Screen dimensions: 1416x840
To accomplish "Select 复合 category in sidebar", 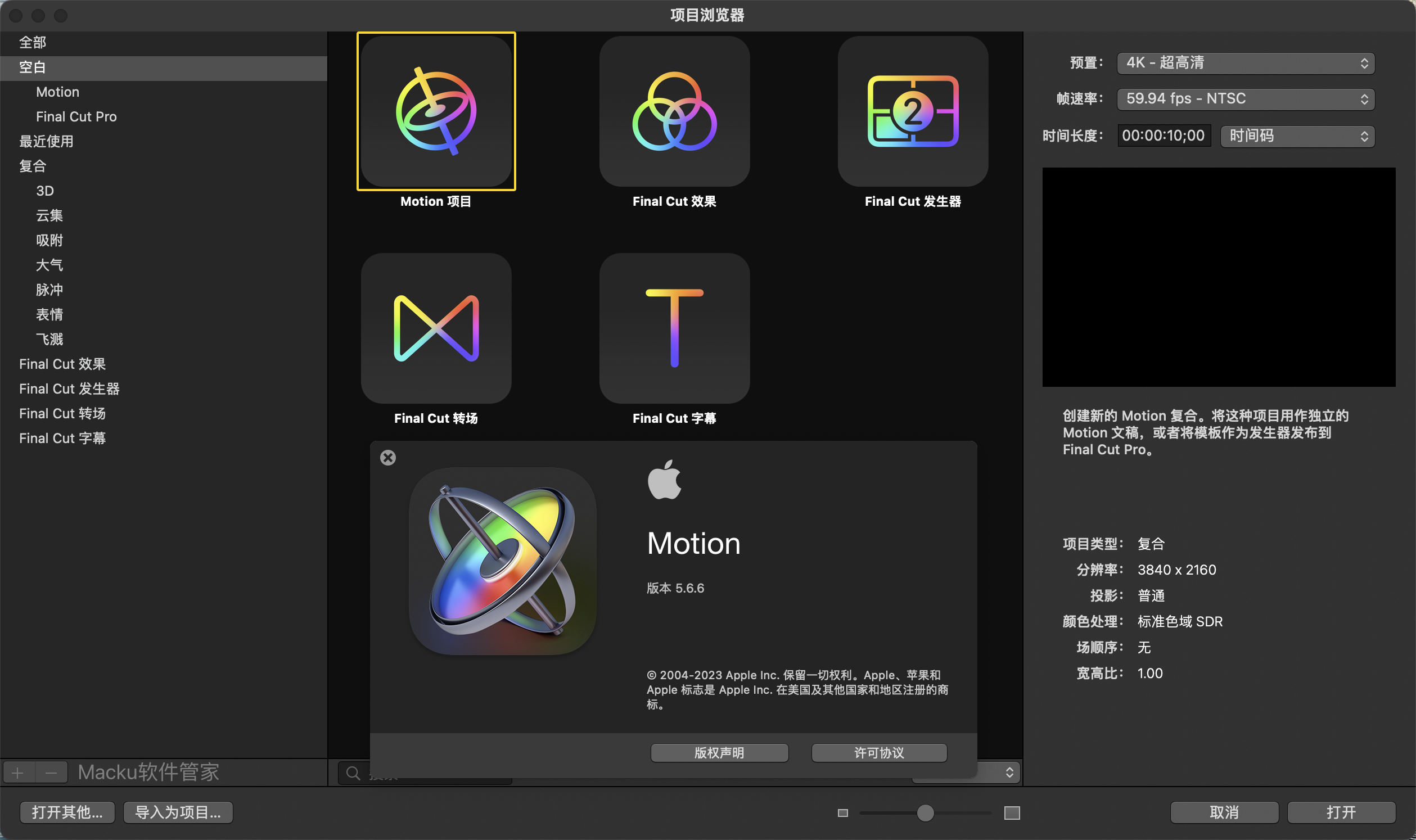I will point(164,166).
